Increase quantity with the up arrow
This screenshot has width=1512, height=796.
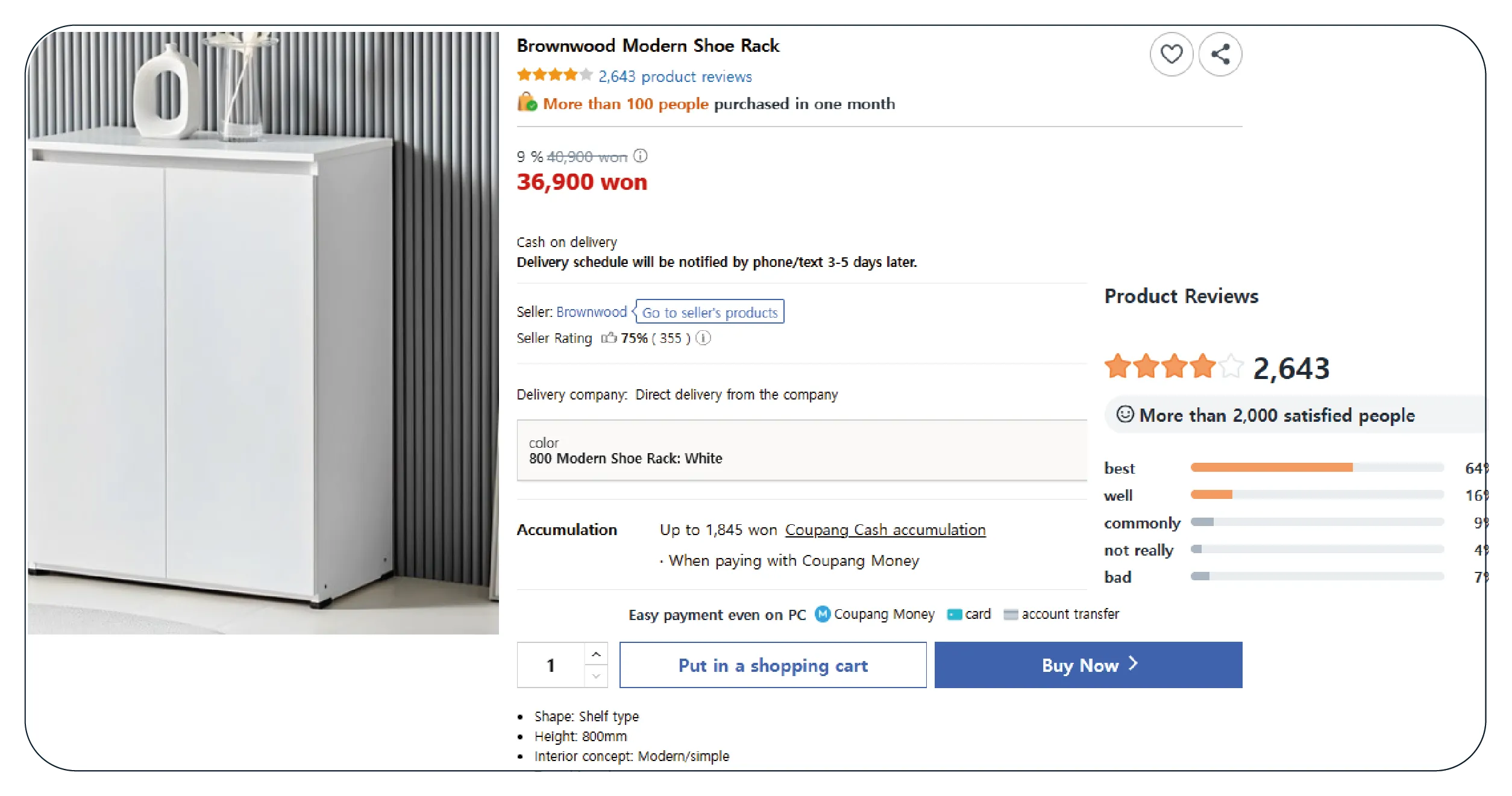click(x=596, y=654)
